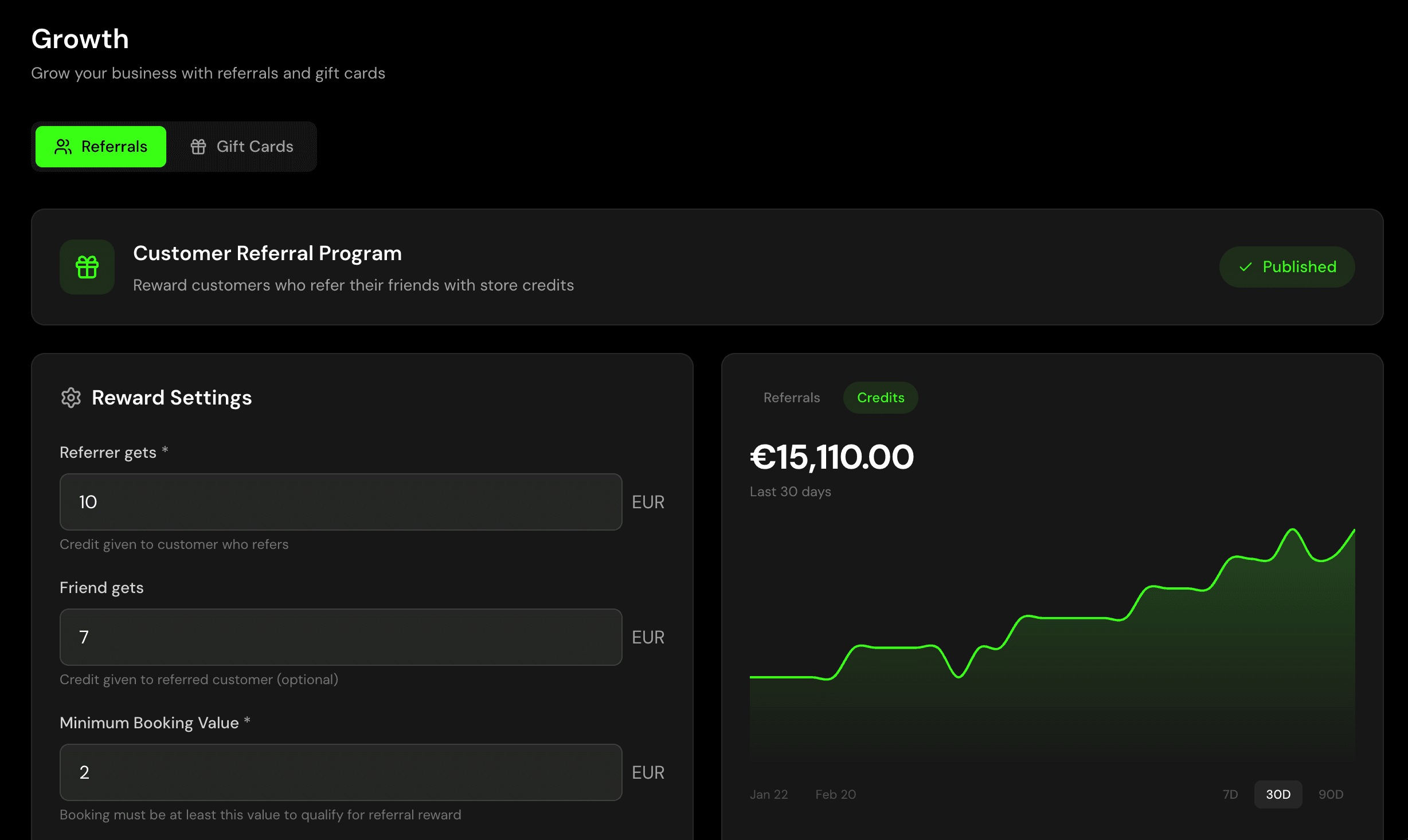Viewport: 1408px width, 840px height.
Task: Click the gift icon next to Gift Cards label
Action: 199,147
